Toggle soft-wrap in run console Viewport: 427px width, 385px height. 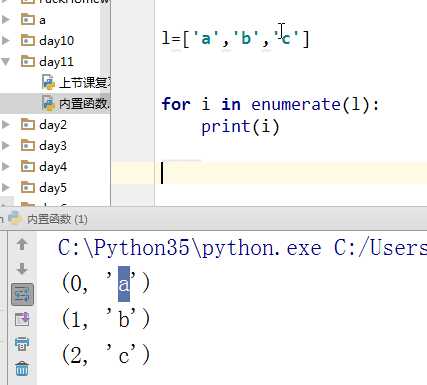coord(22,295)
